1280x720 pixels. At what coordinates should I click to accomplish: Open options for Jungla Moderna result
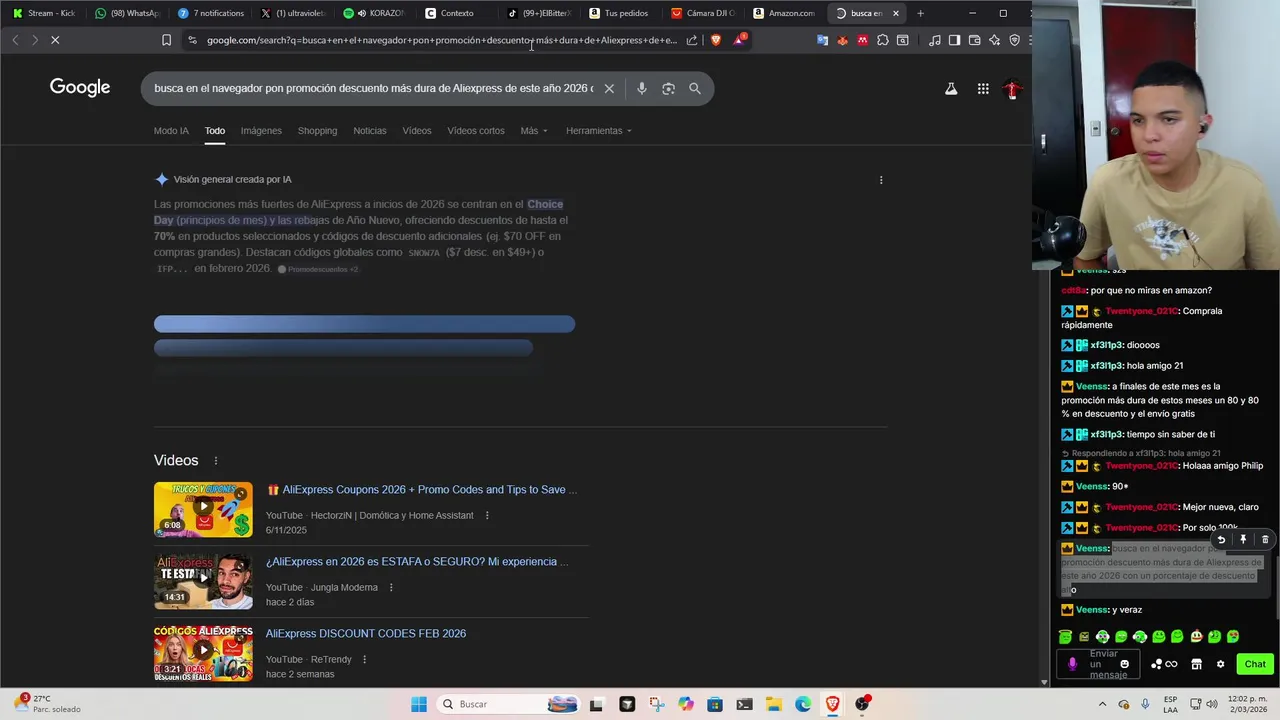(x=391, y=588)
